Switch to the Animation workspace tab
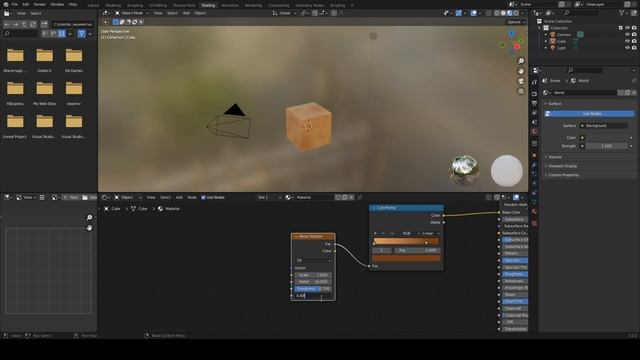 click(230, 5)
